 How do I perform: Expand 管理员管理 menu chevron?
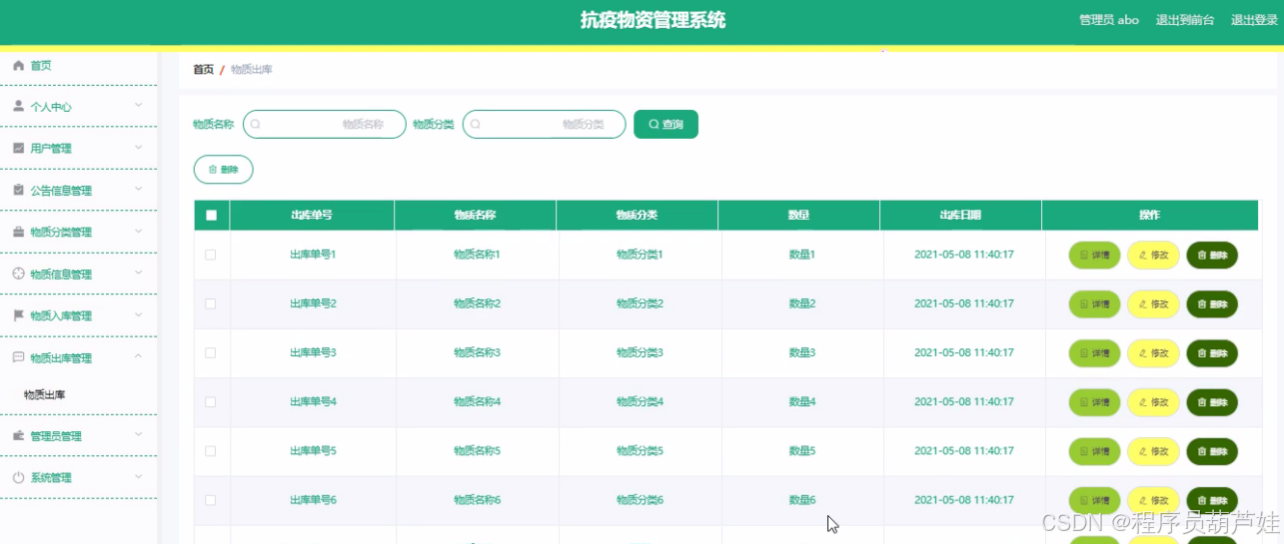click(138, 435)
